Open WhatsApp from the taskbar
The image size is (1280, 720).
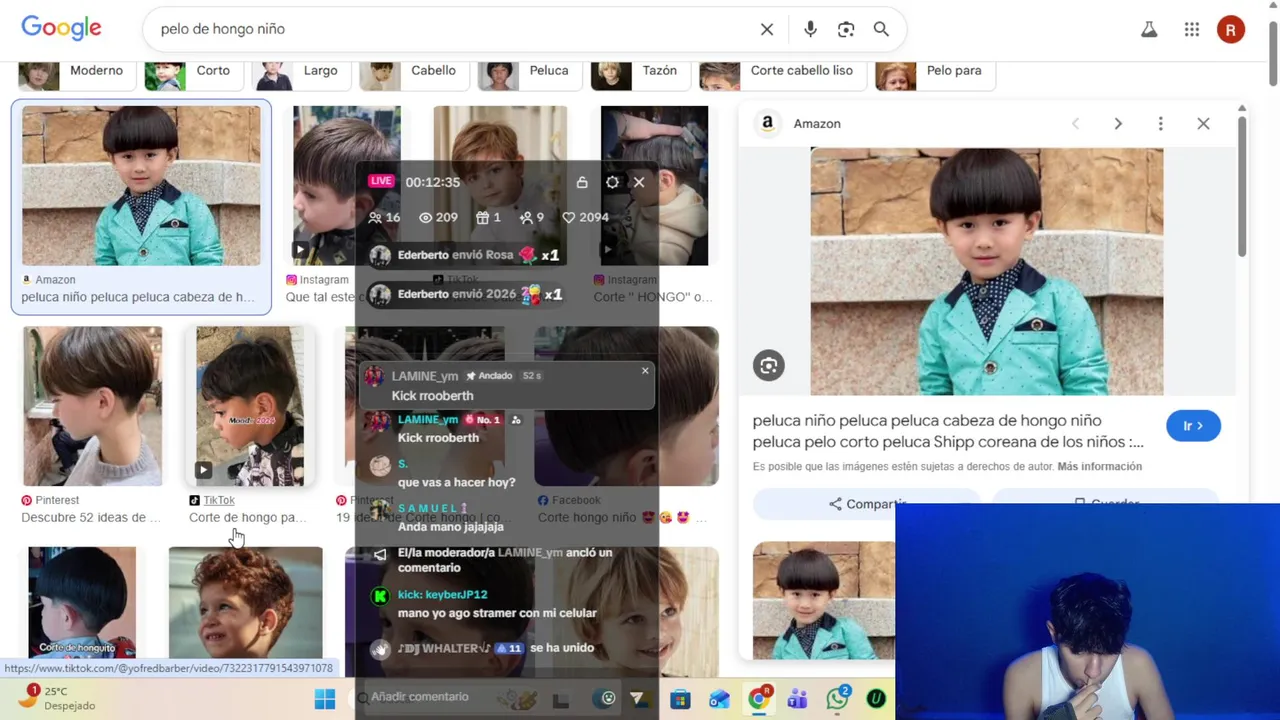point(837,698)
